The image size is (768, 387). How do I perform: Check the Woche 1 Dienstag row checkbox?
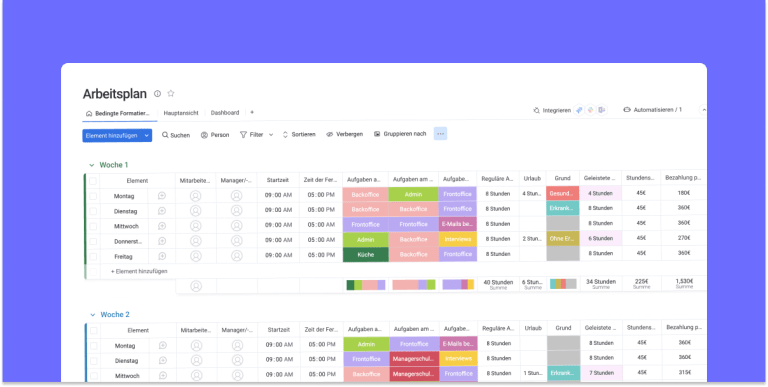tap(93, 211)
